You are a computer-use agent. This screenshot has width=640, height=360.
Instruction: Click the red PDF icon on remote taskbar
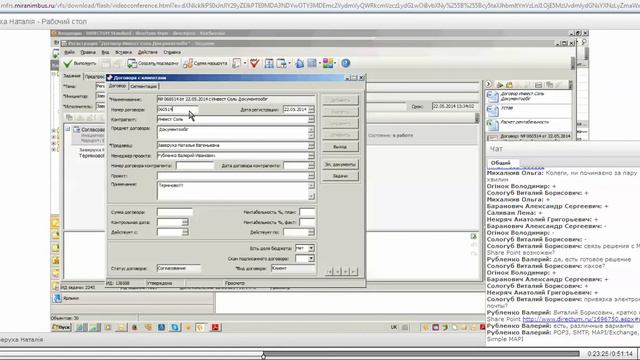point(216,327)
